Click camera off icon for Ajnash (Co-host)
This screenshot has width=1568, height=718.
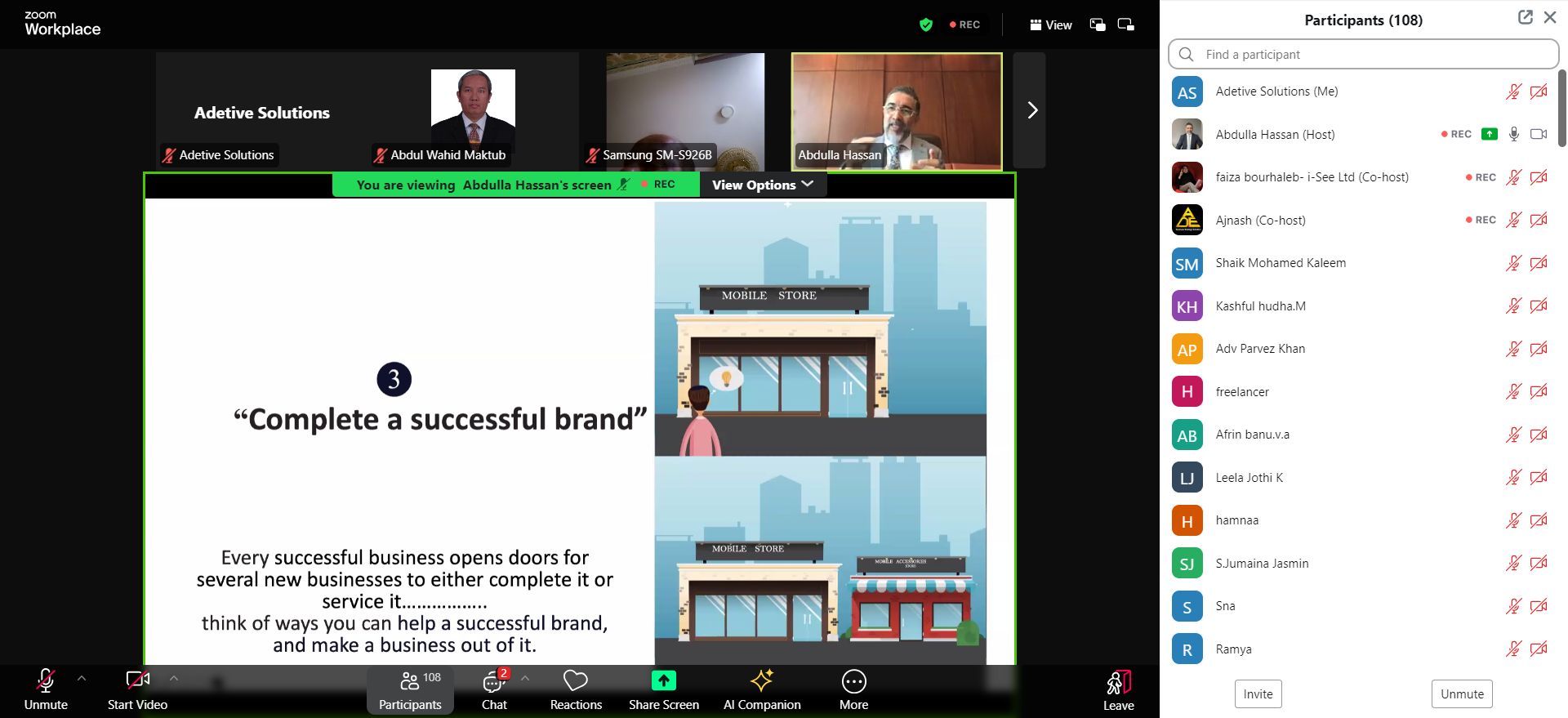click(x=1539, y=221)
